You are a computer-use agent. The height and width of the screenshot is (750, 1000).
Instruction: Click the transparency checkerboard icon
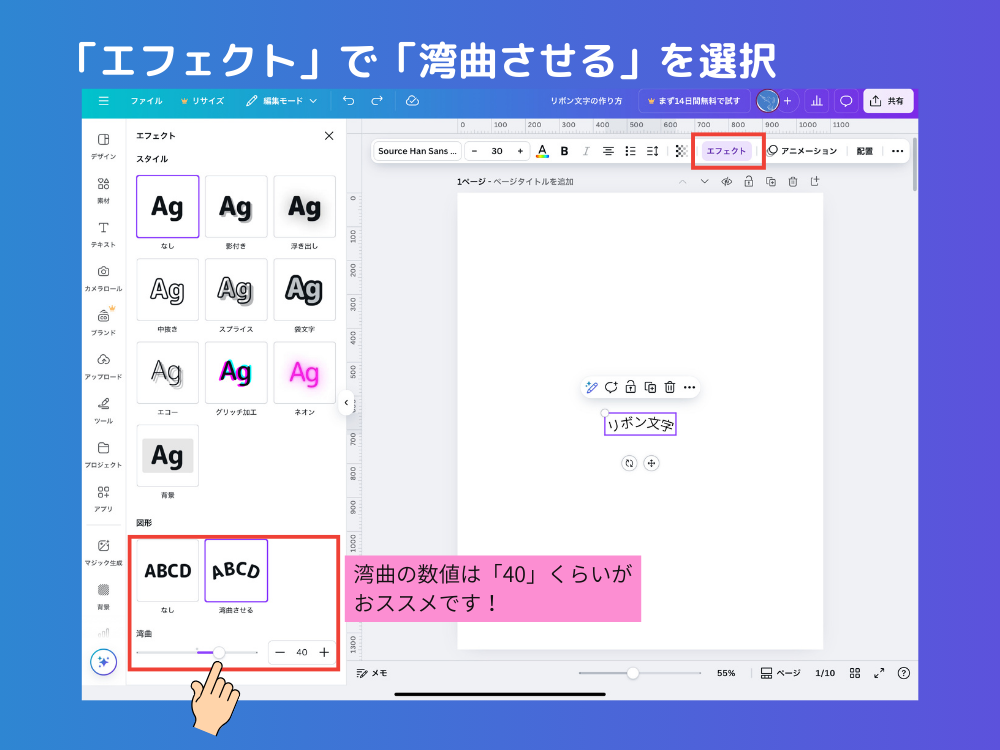(681, 151)
